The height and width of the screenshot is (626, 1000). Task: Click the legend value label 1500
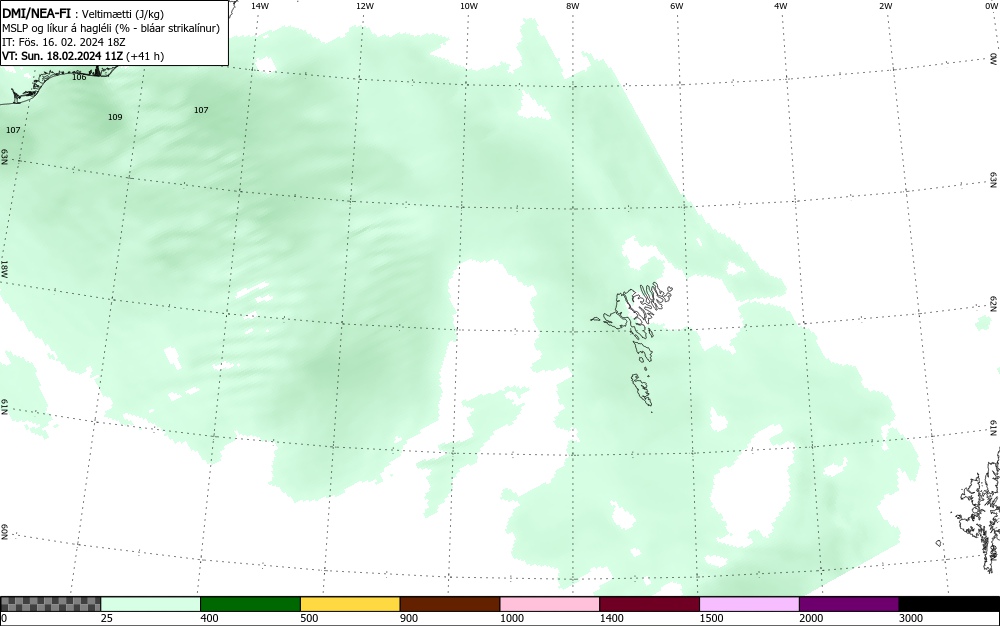[x=711, y=618]
